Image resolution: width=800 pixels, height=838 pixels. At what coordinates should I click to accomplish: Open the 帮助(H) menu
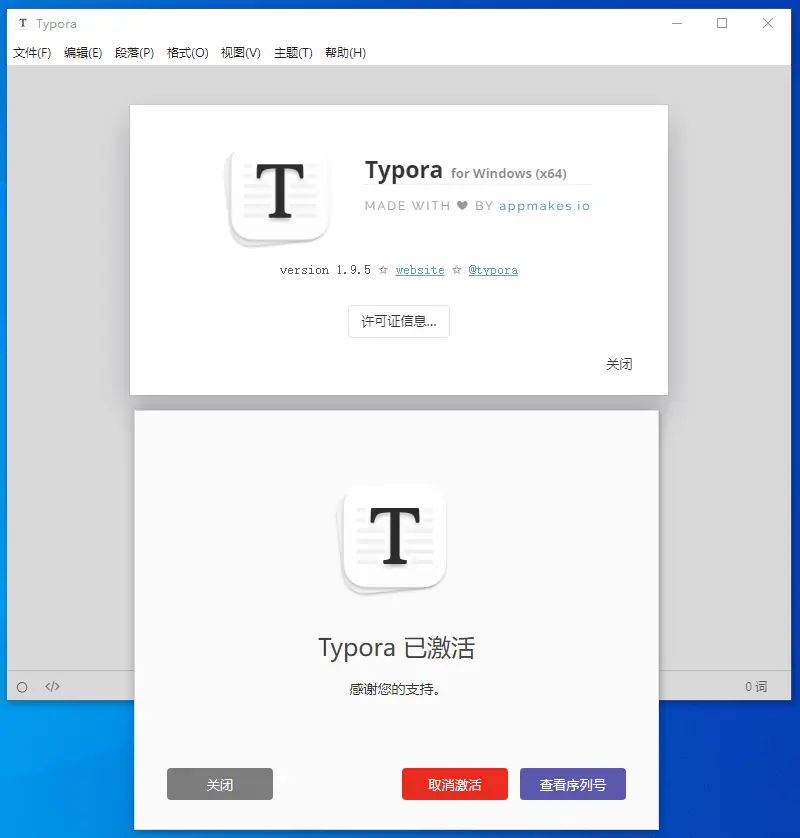pyautogui.click(x=345, y=53)
